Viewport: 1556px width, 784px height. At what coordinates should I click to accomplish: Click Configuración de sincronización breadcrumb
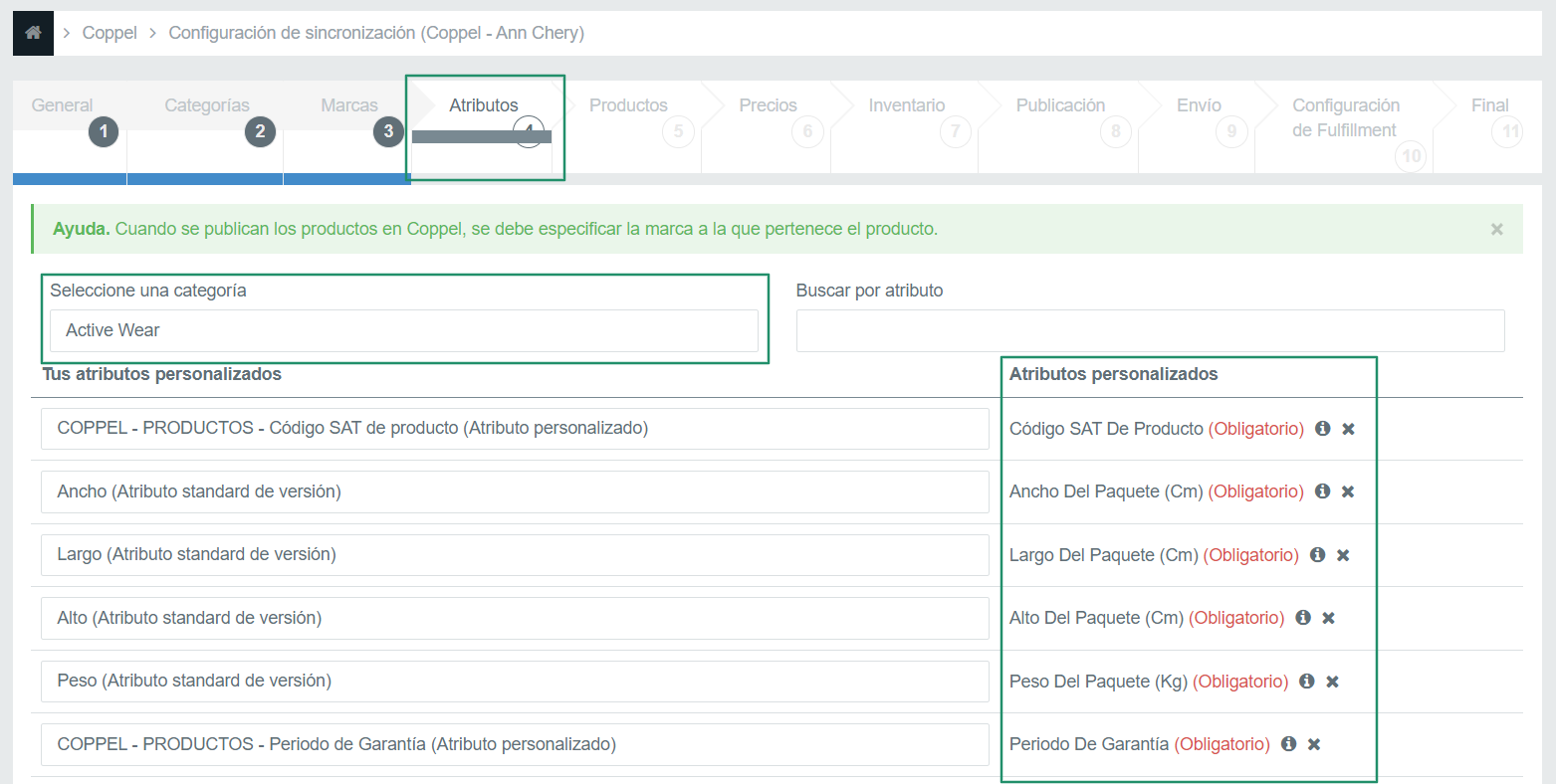click(x=376, y=33)
